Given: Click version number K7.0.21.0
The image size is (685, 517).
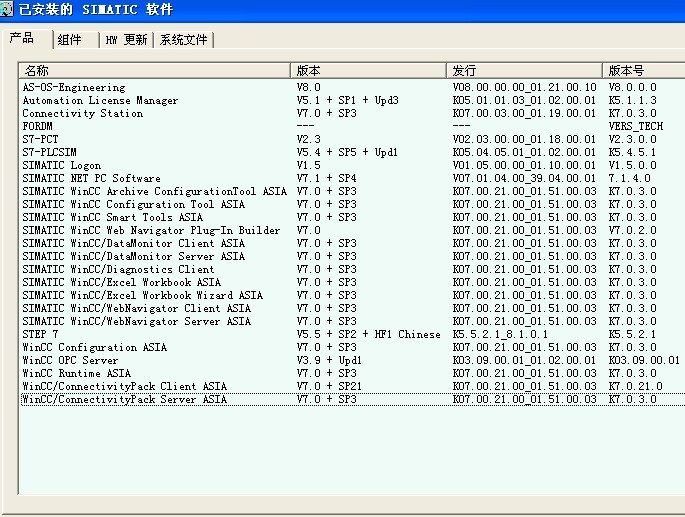Looking at the screenshot, I should coord(636,386).
